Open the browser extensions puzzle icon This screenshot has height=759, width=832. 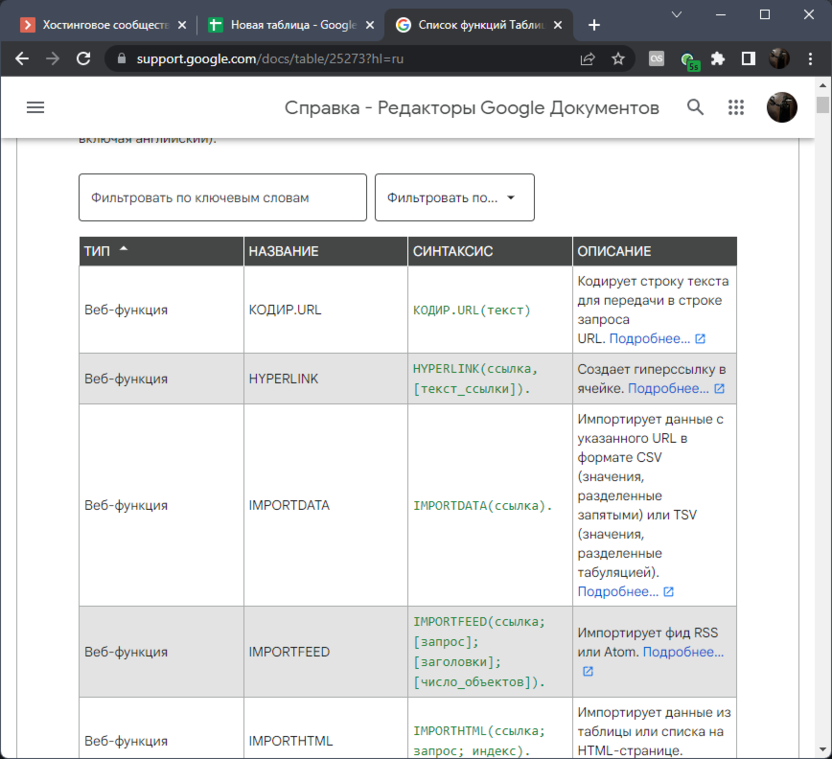pyautogui.click(x=718, y=59)
